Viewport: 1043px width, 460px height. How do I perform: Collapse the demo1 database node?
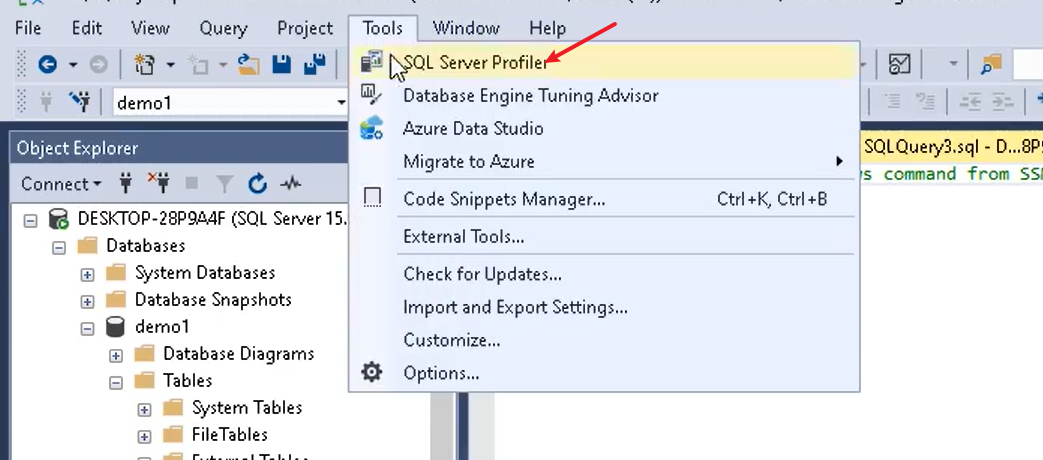87,328
